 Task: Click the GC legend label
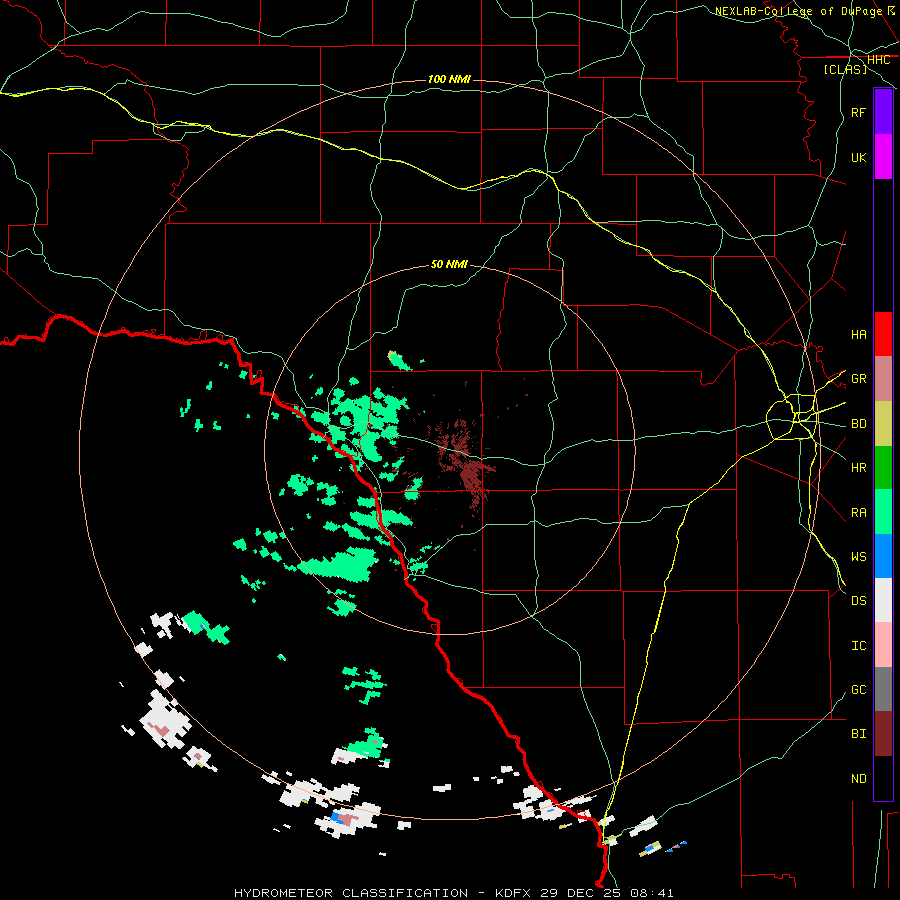tap(858, 690)
